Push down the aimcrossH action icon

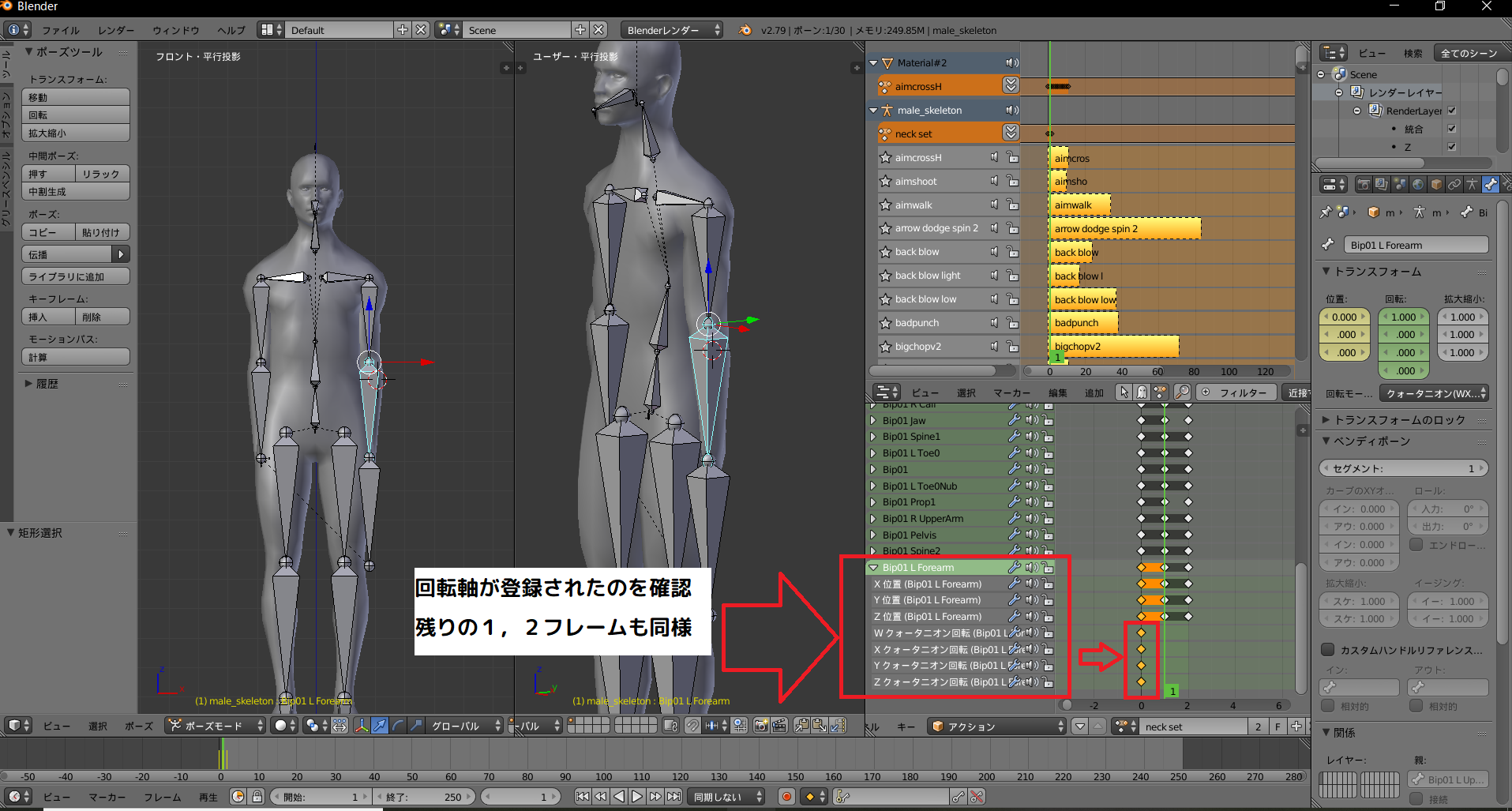[x=1011, y=85]
